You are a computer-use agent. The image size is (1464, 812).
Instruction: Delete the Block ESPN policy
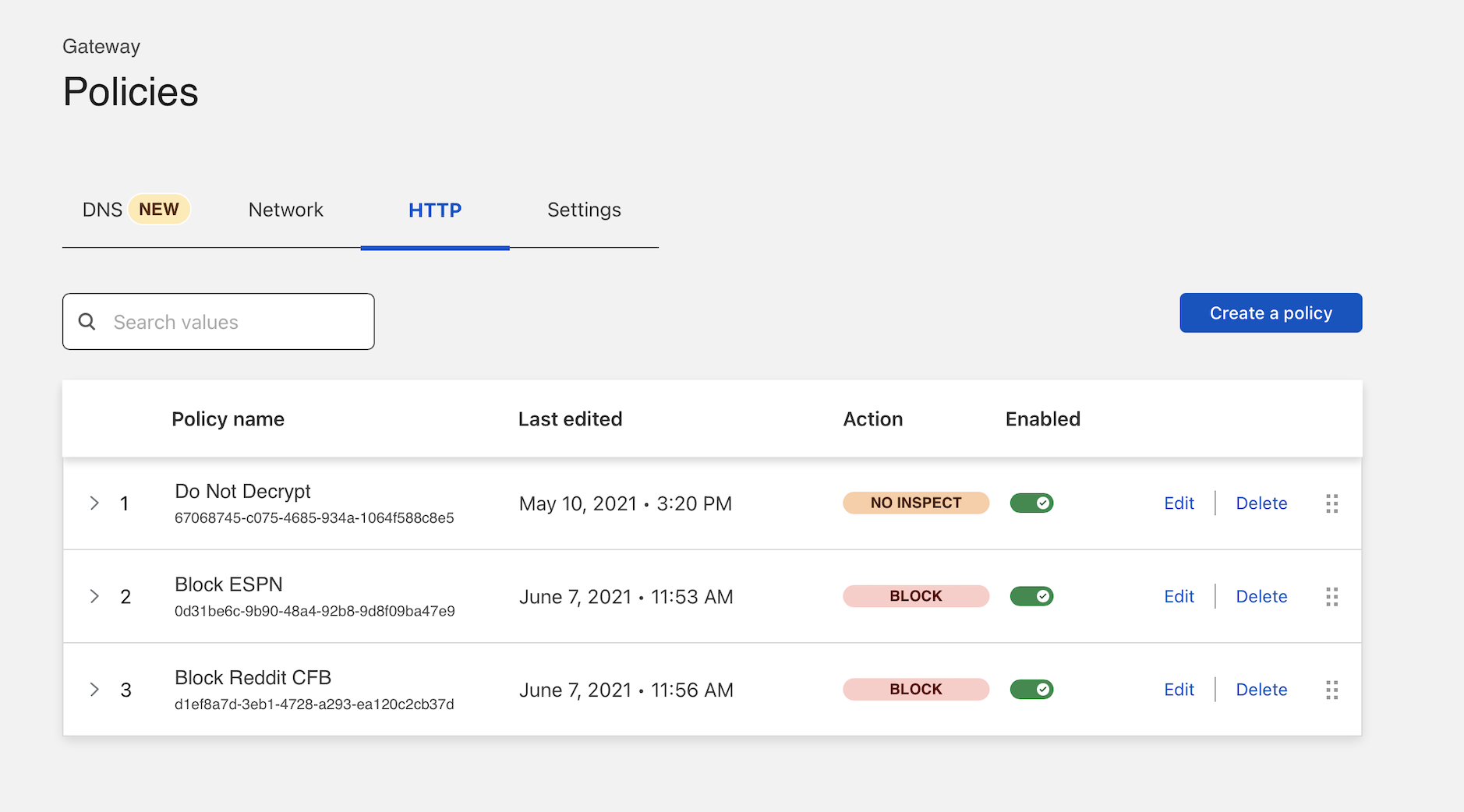tap(1261, 597)
